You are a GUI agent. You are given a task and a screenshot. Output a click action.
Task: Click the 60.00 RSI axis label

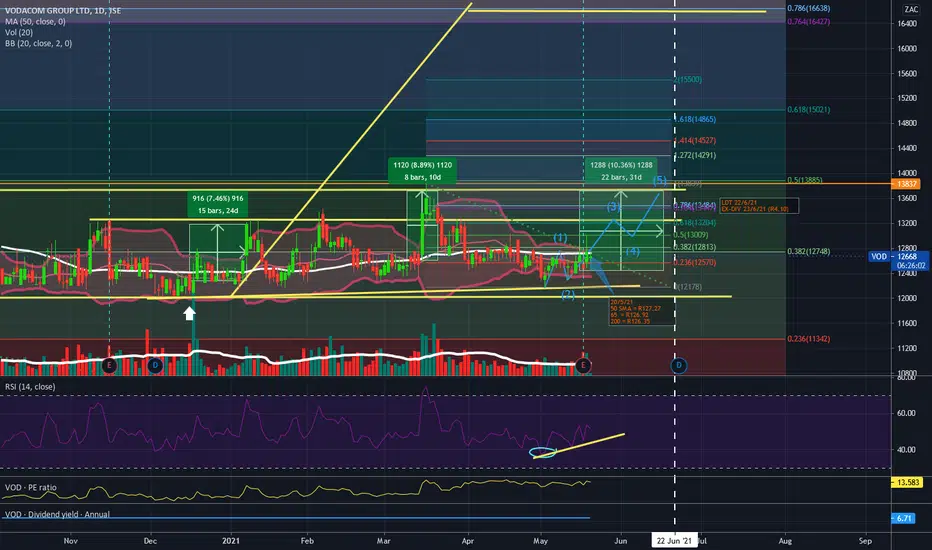tap(906, 413)
